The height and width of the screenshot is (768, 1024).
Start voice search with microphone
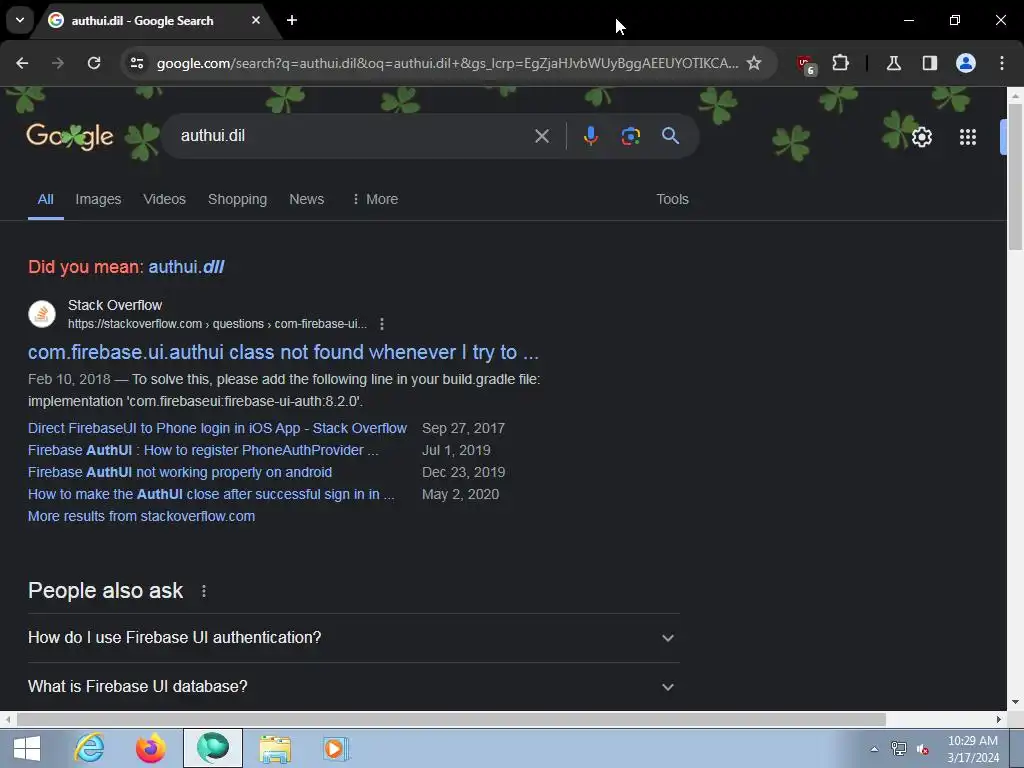click(590, 136)
